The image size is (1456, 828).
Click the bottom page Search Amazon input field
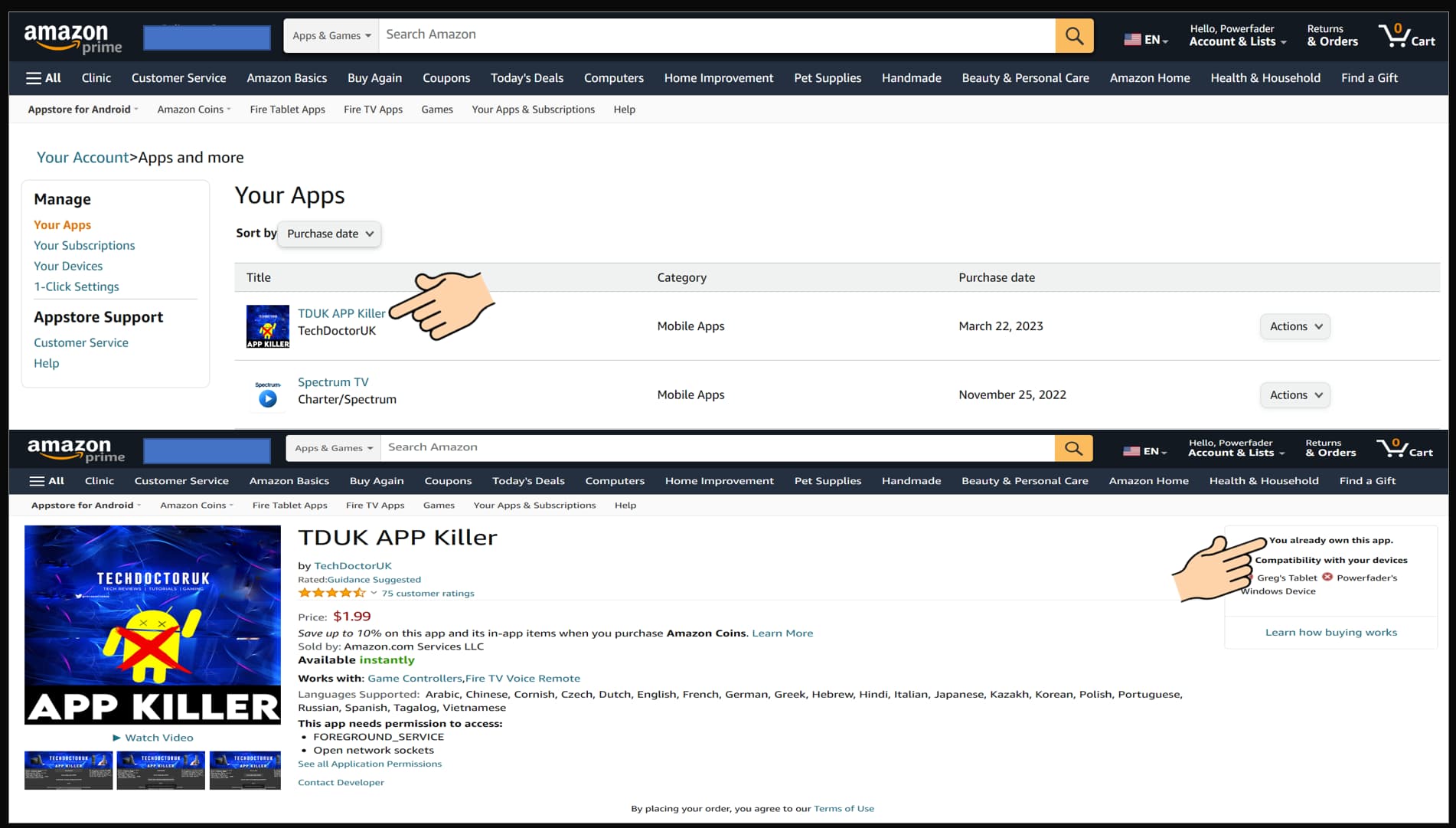click(x=718, y=448)
